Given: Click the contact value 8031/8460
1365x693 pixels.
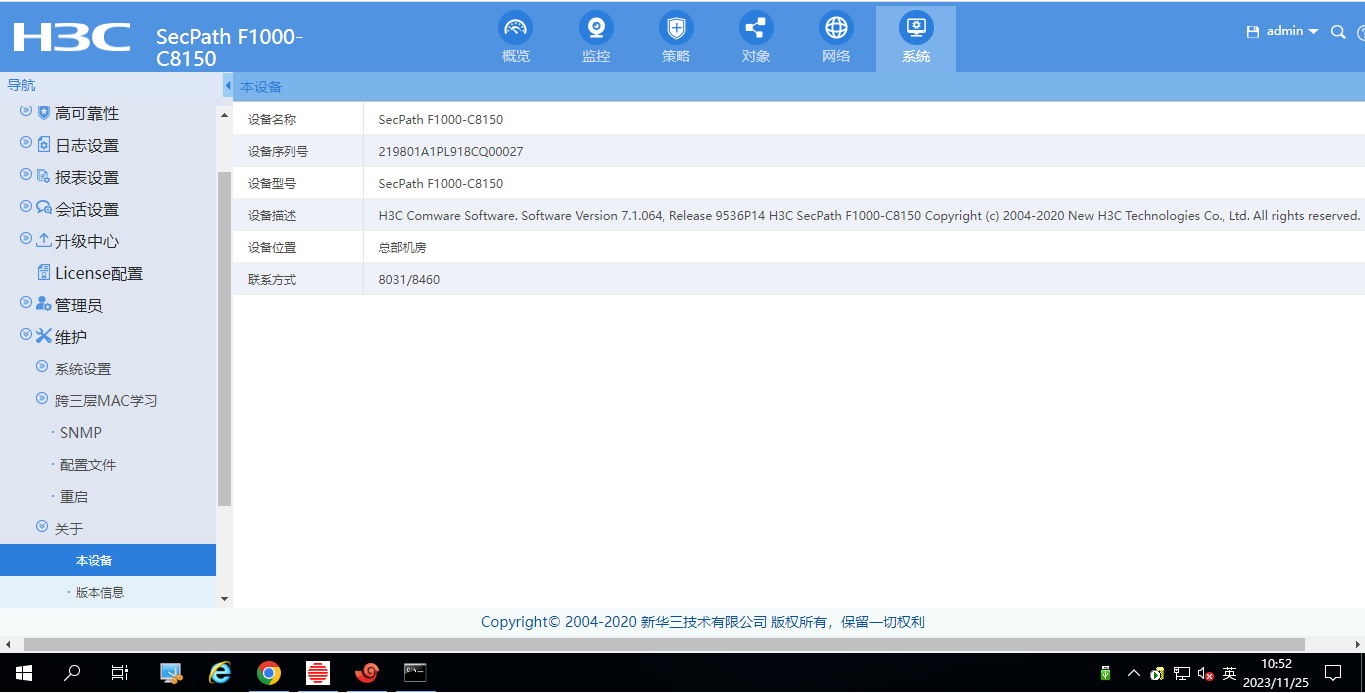Looking at the screenshot, I should tap(409, 280).
